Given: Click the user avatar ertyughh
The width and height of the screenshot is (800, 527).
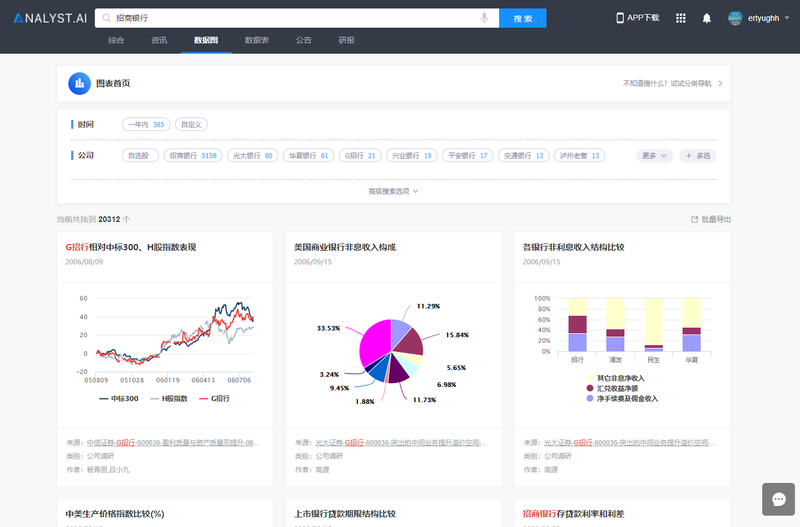Looking at the screenshot, I should [735, 18].
